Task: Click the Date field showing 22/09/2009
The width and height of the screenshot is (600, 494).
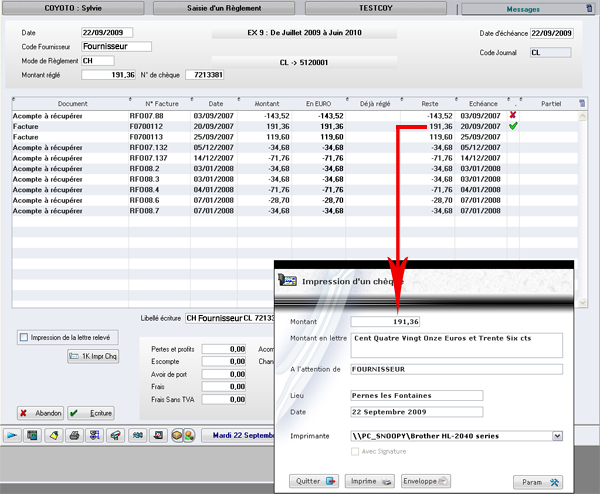Action: coord(107,33)
